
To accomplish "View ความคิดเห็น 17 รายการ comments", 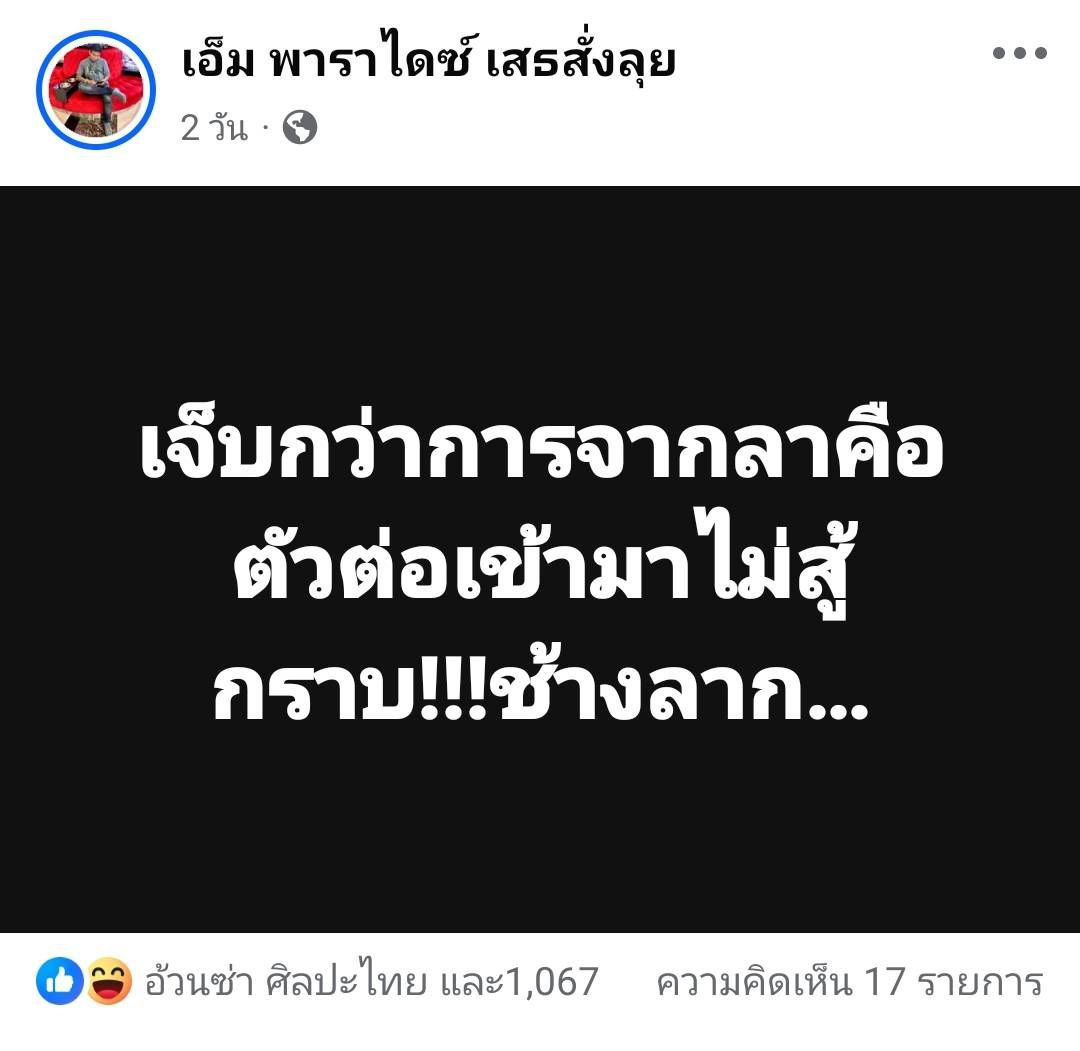I will (849, 981).
